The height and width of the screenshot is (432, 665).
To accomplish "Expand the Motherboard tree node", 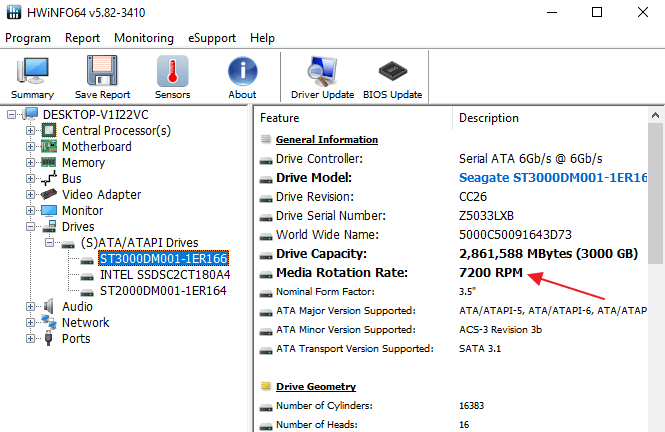I will point(30,147).
